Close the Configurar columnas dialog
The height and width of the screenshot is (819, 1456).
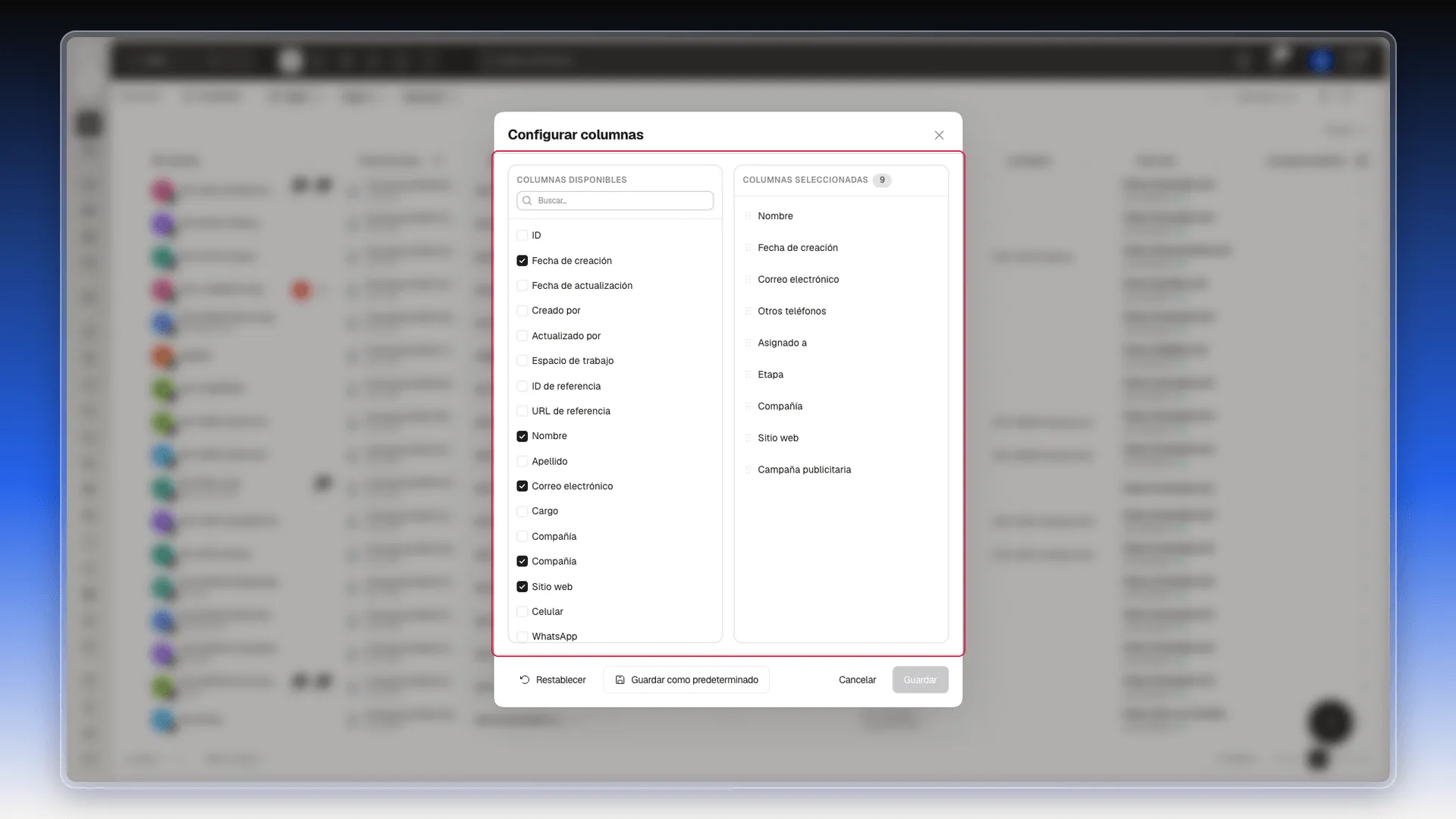tap(939, 135)
